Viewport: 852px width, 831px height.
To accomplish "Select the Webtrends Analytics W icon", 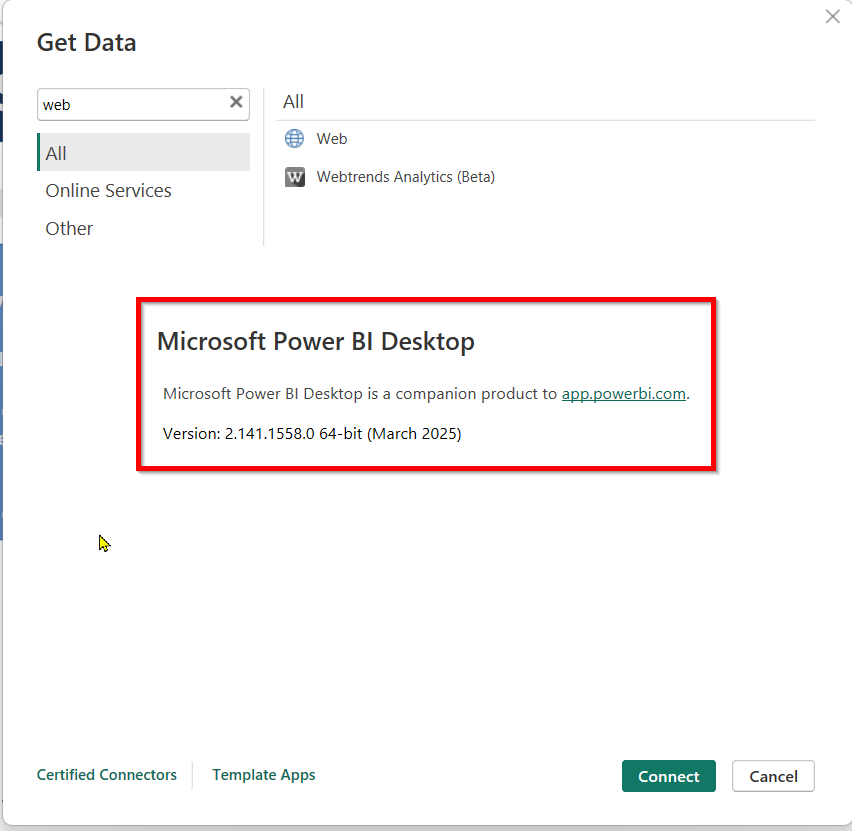I will click(295, 177).
